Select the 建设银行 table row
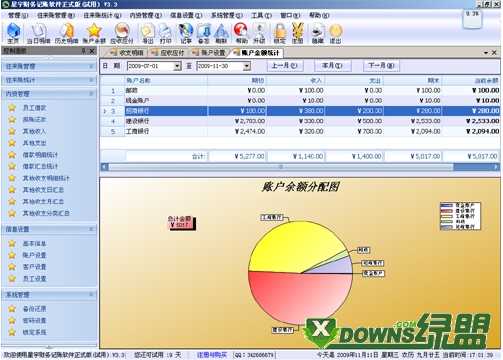Image resolution: width=503 pixels, height=360 pixels. 300,121
